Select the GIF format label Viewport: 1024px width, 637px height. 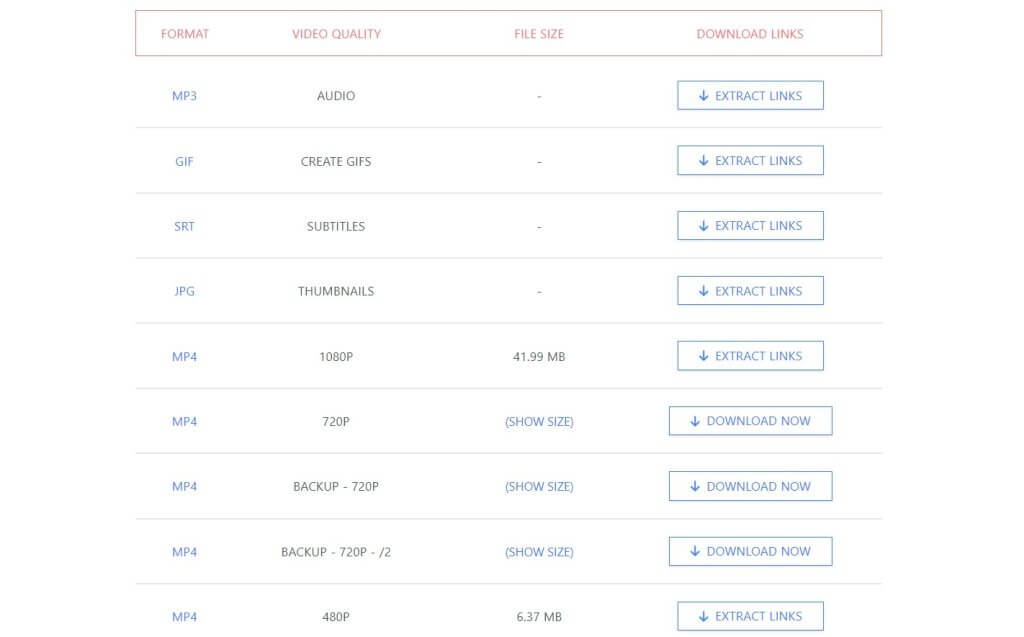point(185,161)
